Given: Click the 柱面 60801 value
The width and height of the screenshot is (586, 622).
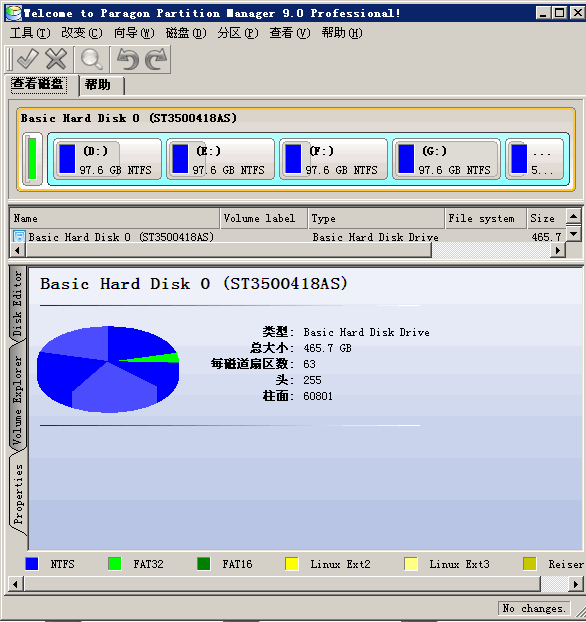Looking at the screenshot, I should pyautogui.click(x=318, y=396).
